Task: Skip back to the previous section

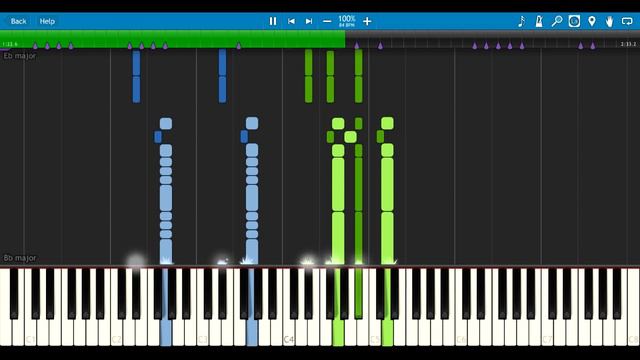Action: point(291,21)
